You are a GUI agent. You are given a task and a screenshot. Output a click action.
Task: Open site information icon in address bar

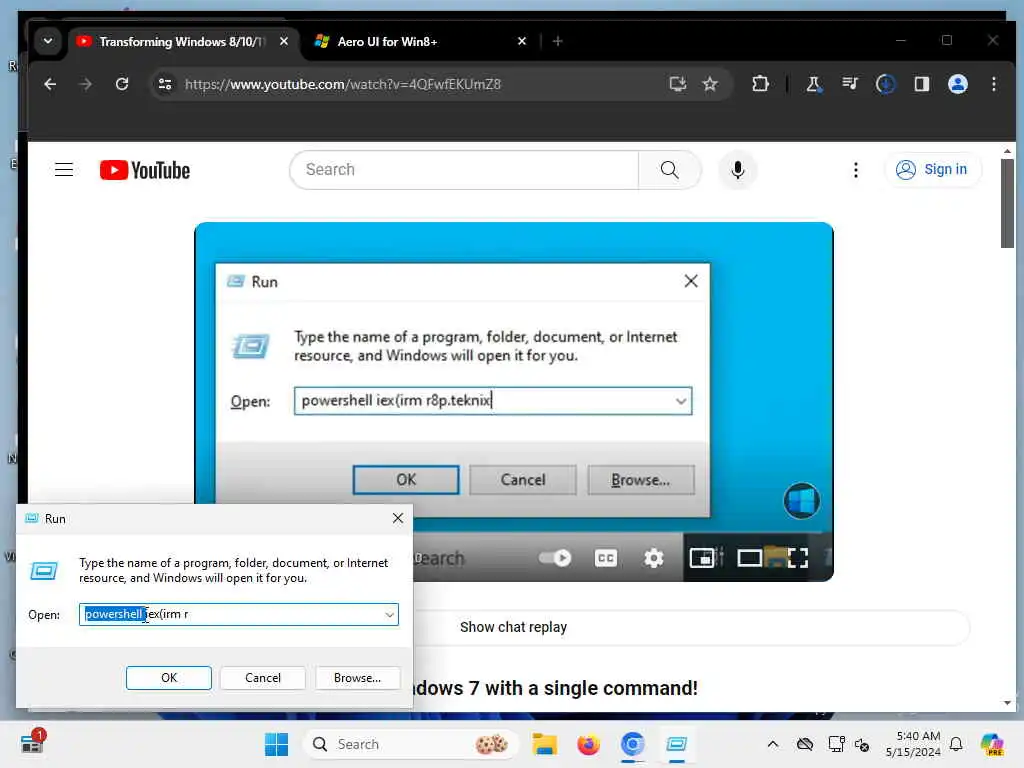165,84
